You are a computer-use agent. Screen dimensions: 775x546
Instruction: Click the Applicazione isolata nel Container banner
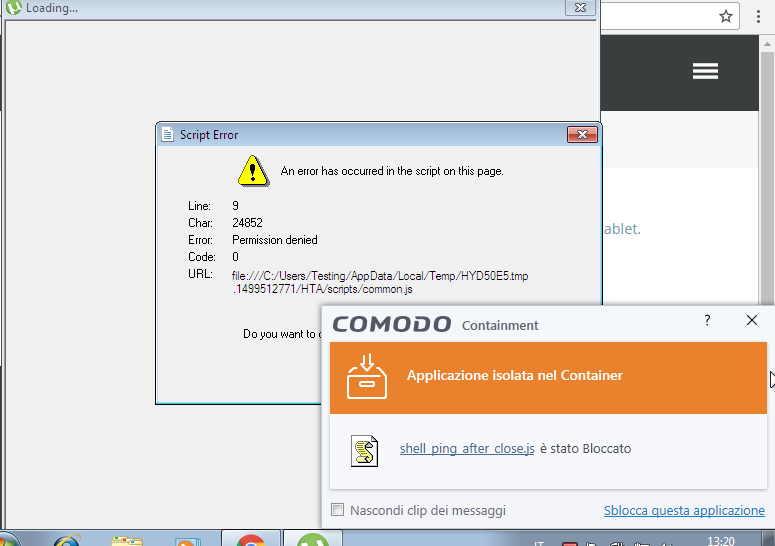[548, 378]
